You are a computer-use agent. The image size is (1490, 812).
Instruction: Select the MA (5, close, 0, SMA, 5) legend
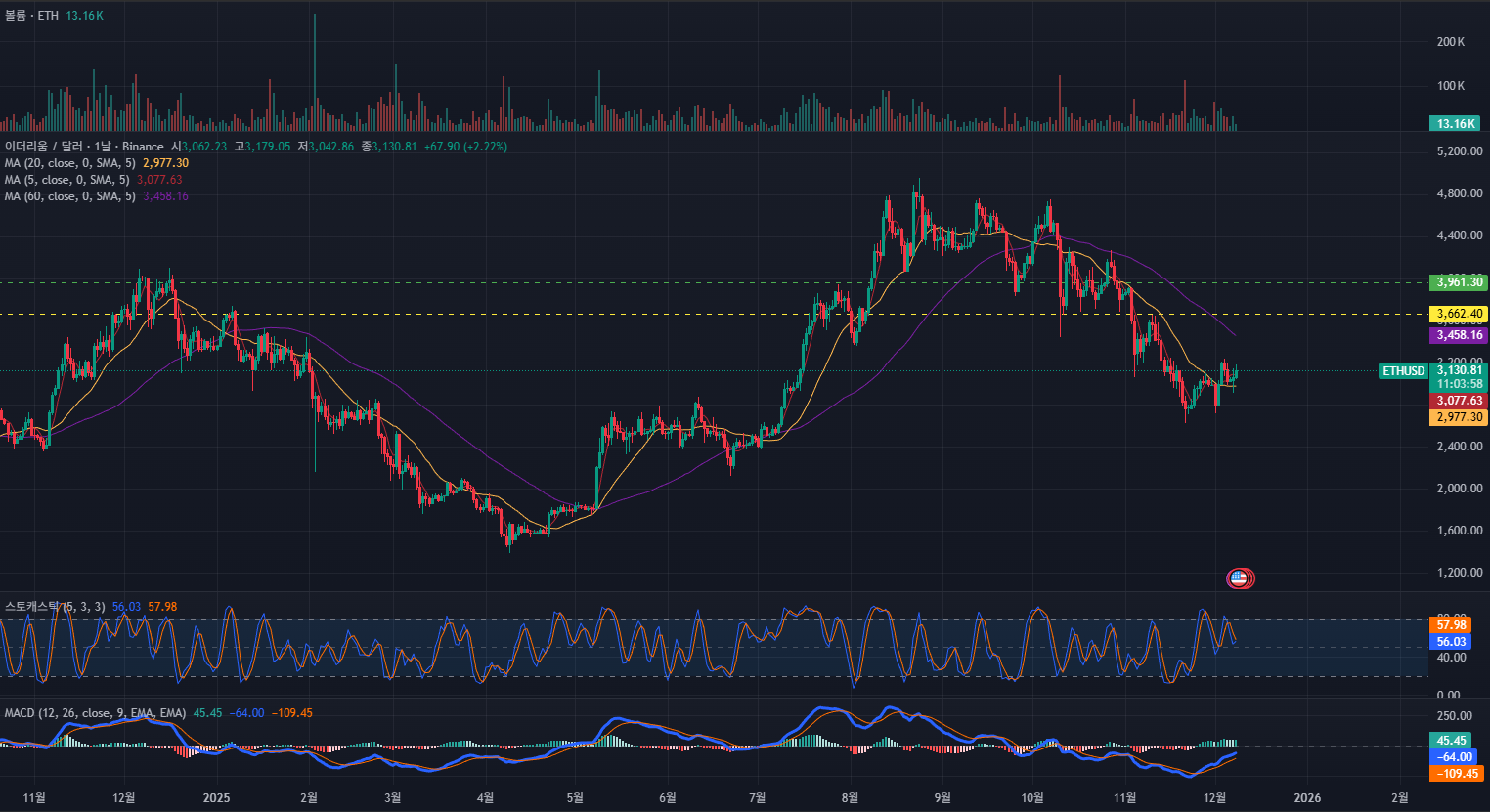click(x=66, y=180)
